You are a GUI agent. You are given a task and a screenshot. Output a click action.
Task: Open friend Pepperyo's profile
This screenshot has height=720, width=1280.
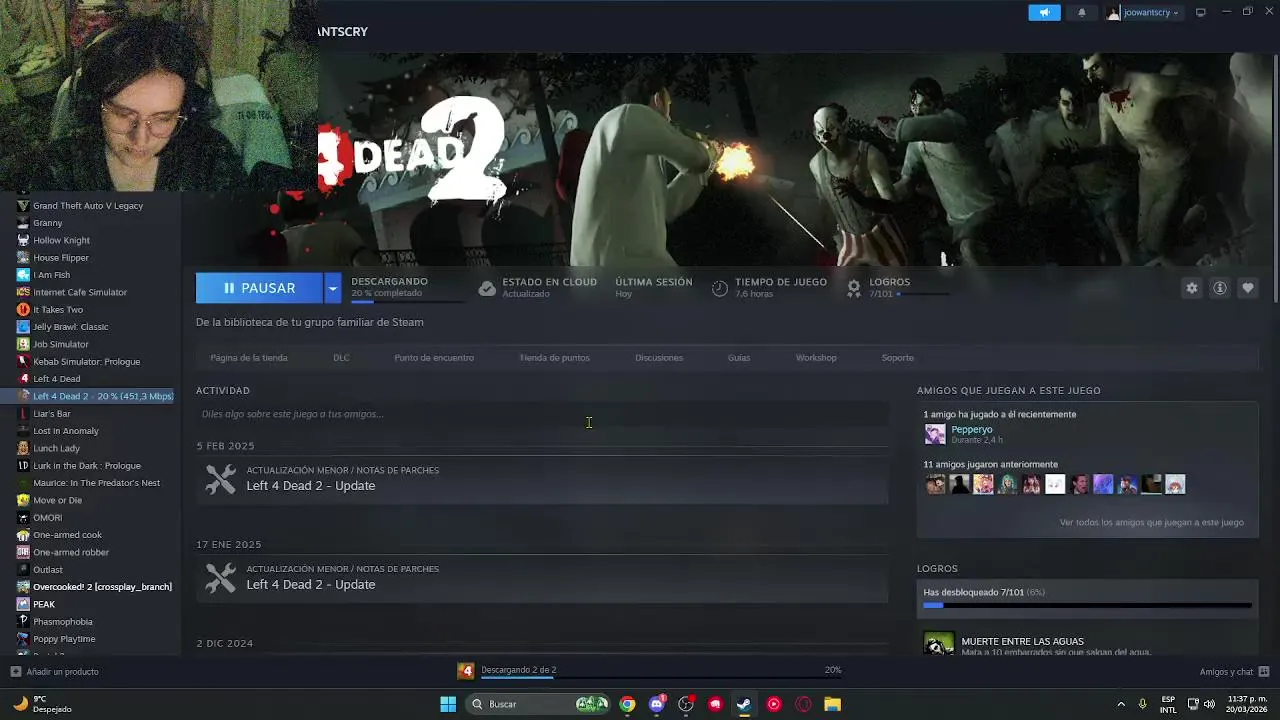(x=972, y=429)
